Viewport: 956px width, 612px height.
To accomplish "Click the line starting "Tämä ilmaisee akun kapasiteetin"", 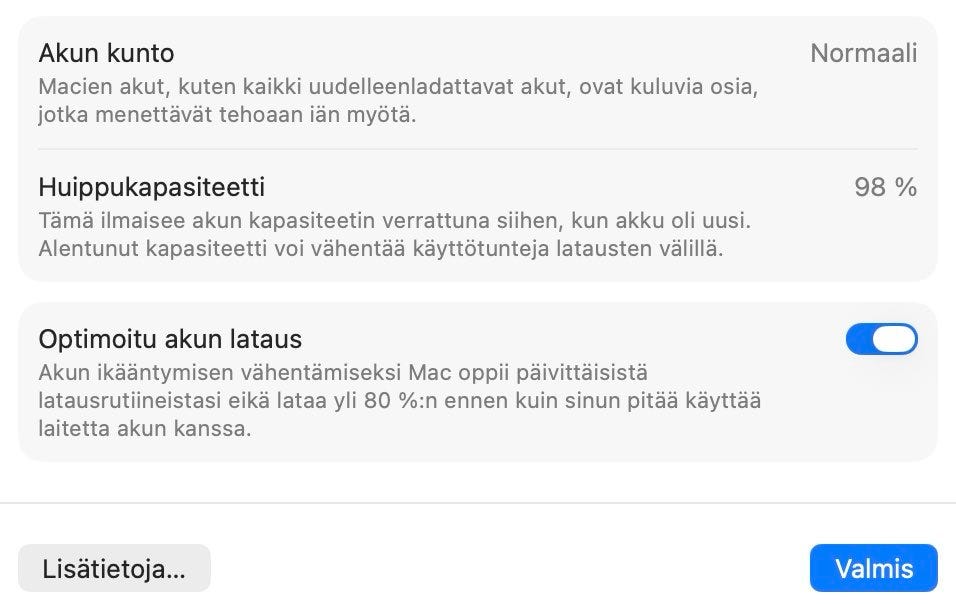I will point(394,220).
